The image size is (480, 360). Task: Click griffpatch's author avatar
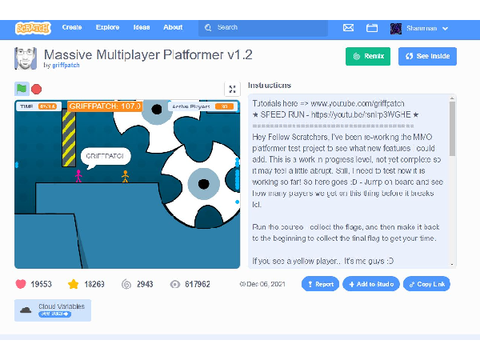[x=25, y=58]
